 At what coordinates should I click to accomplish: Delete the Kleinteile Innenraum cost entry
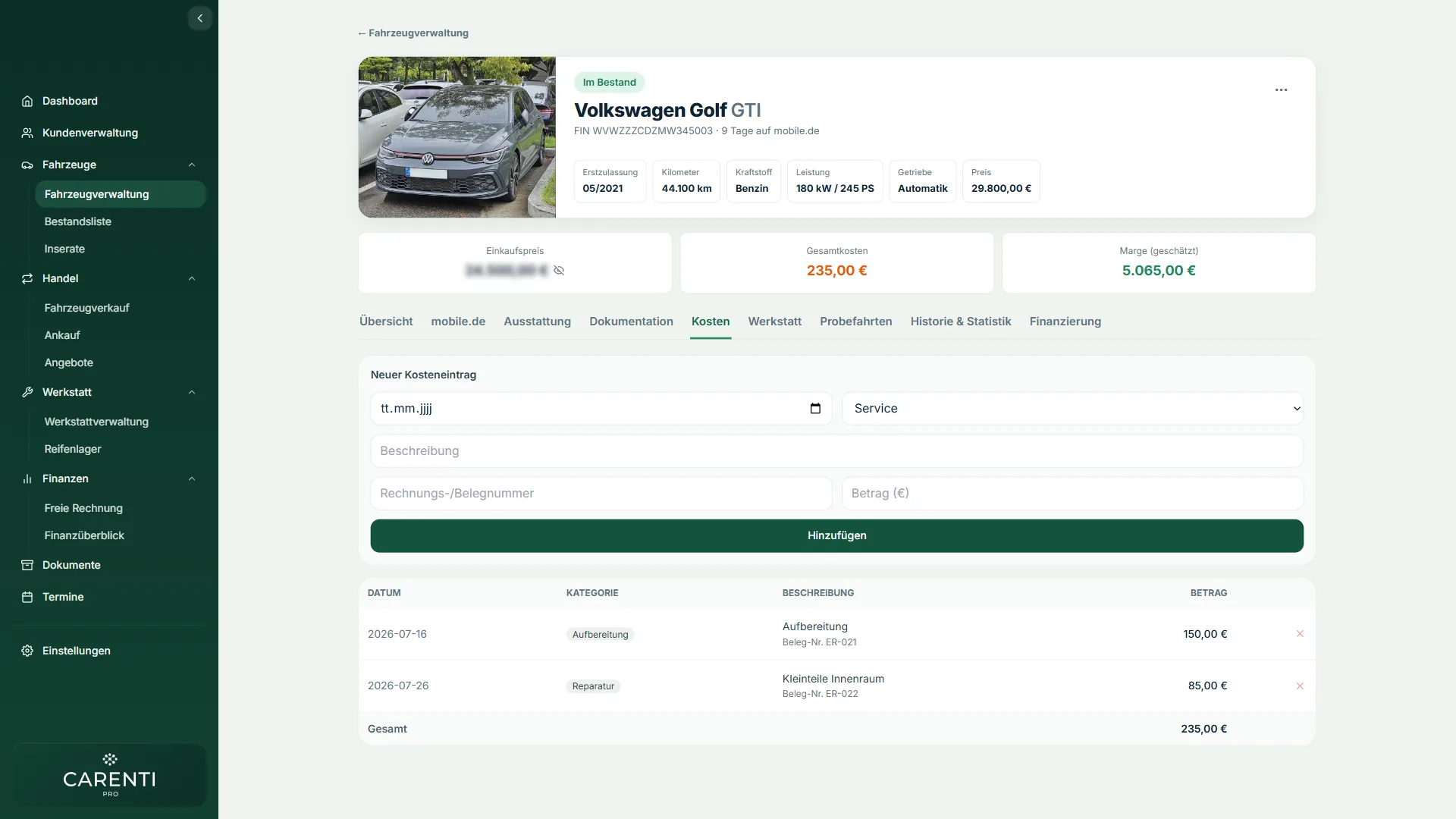(1300, 686)
